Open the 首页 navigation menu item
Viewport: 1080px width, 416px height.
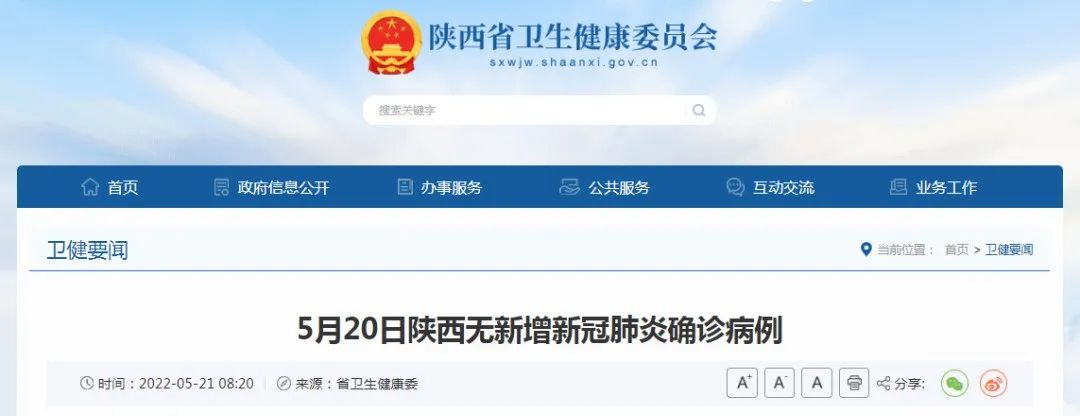pyautogui.click(x=110, y=187)
